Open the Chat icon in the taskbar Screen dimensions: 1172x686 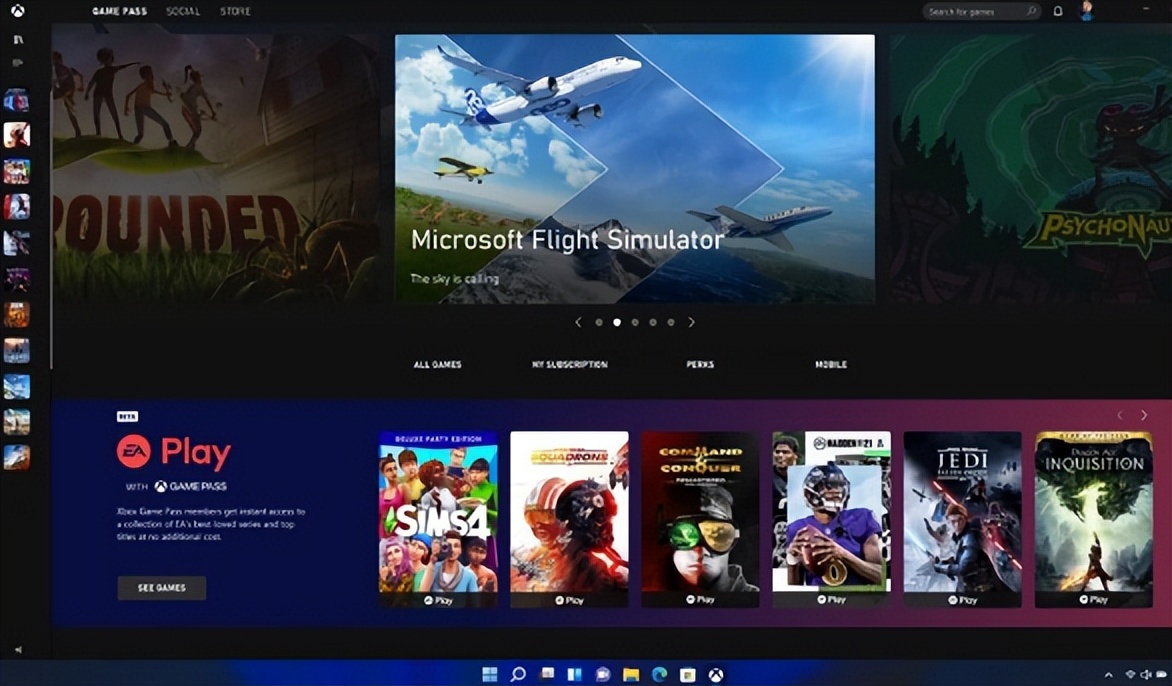(x=602, y=675)
